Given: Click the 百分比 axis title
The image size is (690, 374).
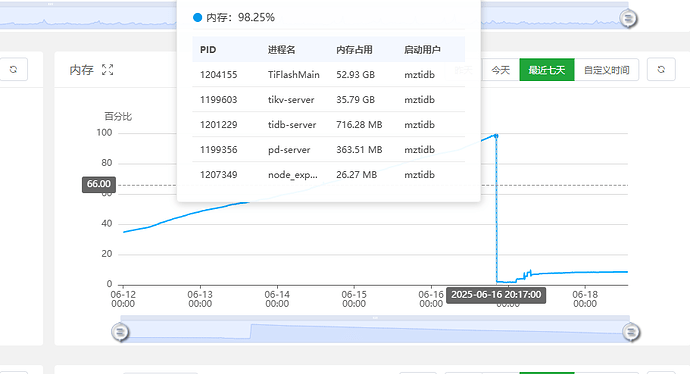Looking at the screenshot, I should 117,117.
